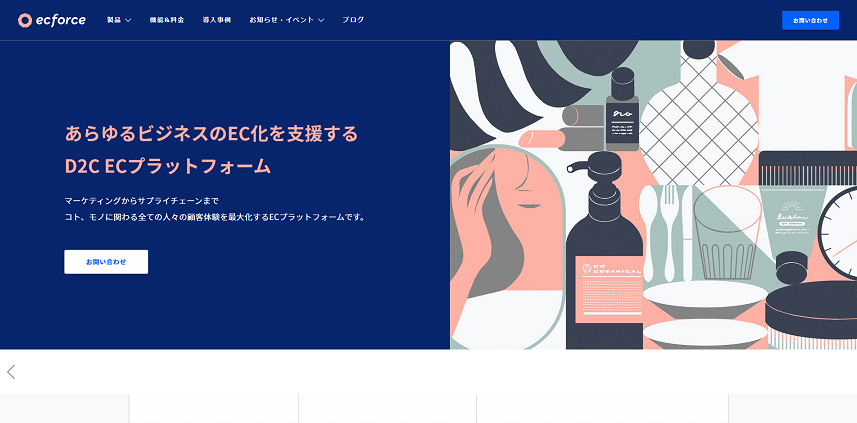Click the ecforce wordmark in header
This screenshot has width=857, height=423.
(x=60, y=20)
